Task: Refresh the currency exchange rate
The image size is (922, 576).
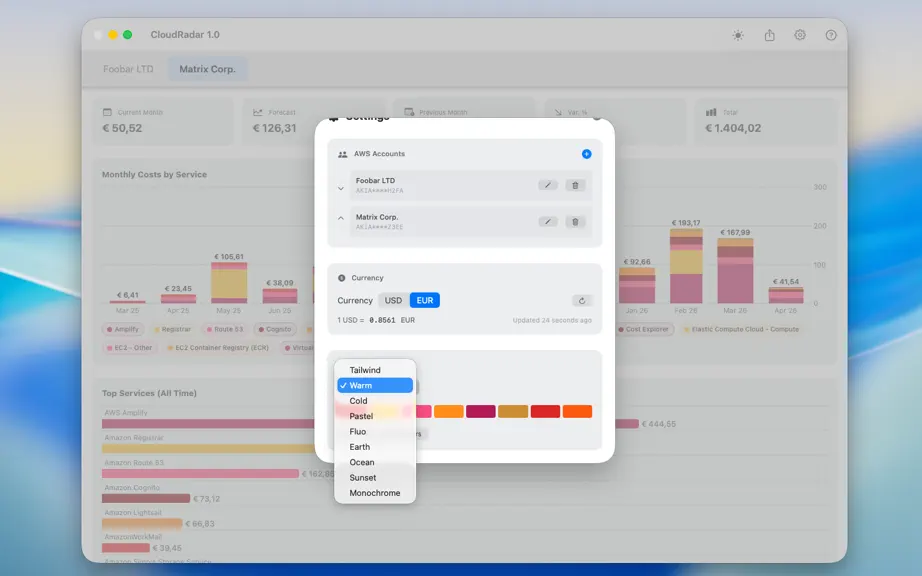Action: pyautogui.click(x=582, y=300)
